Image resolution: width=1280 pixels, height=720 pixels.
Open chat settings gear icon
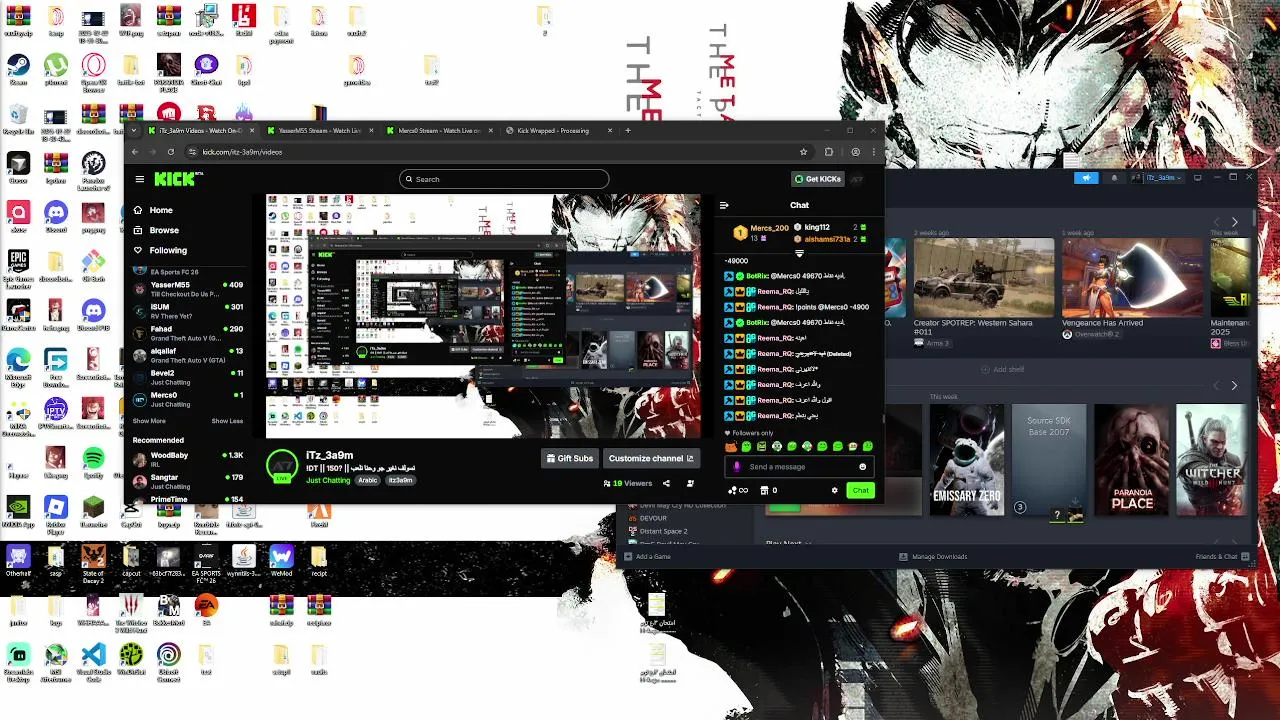click(834, 490)
